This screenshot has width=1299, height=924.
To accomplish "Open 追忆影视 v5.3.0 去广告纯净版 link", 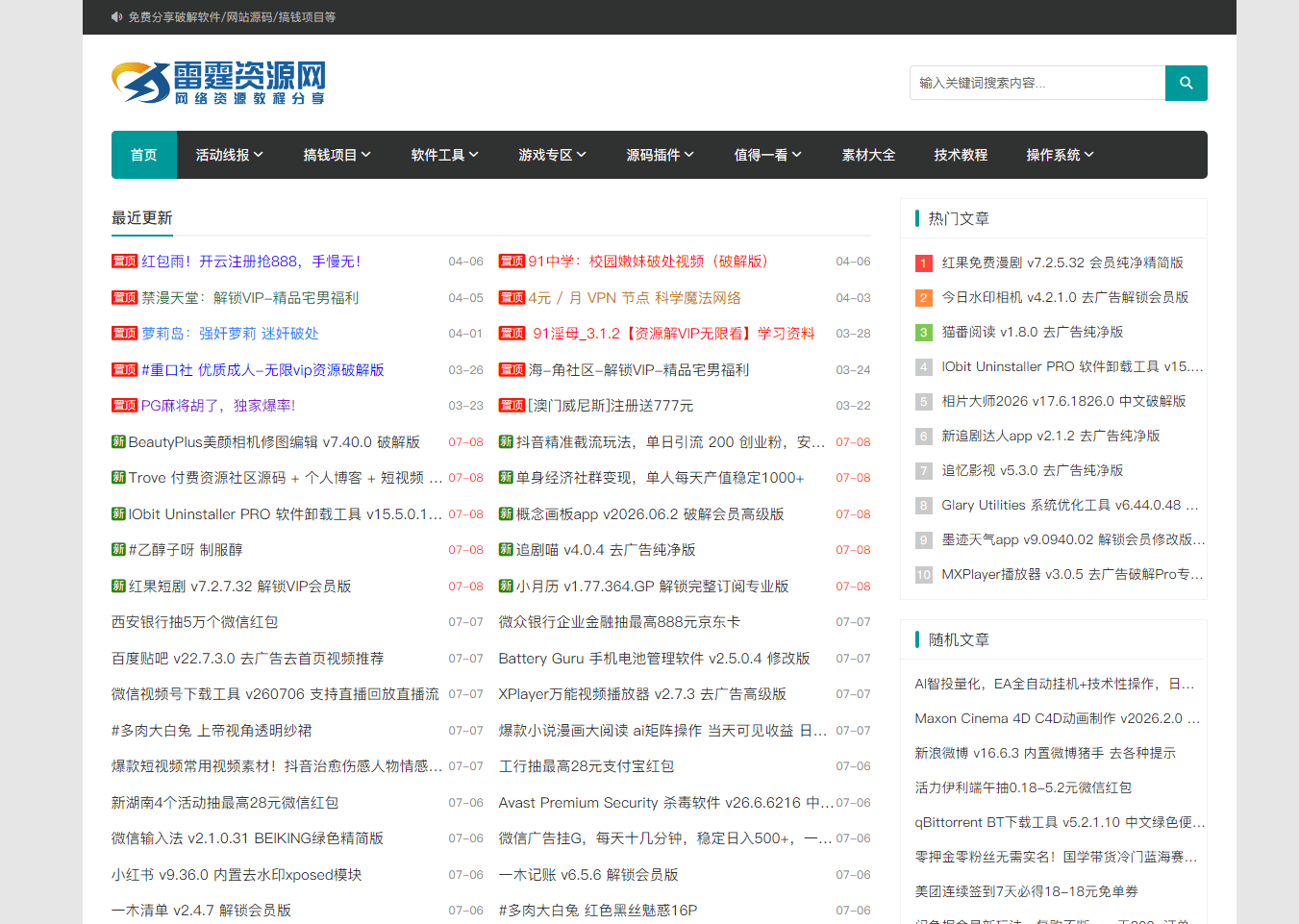I will tap(1032, 471).
